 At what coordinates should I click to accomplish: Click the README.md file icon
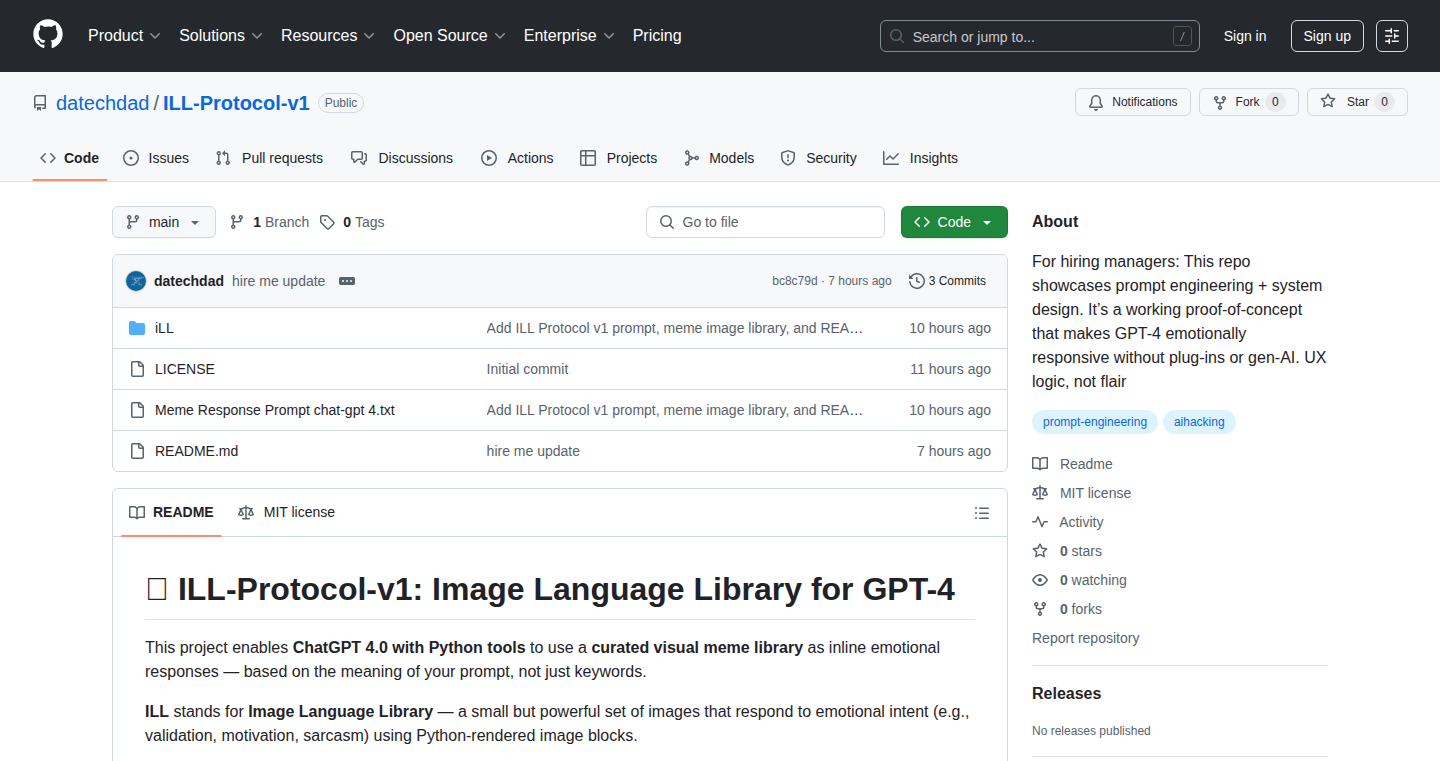137,451
